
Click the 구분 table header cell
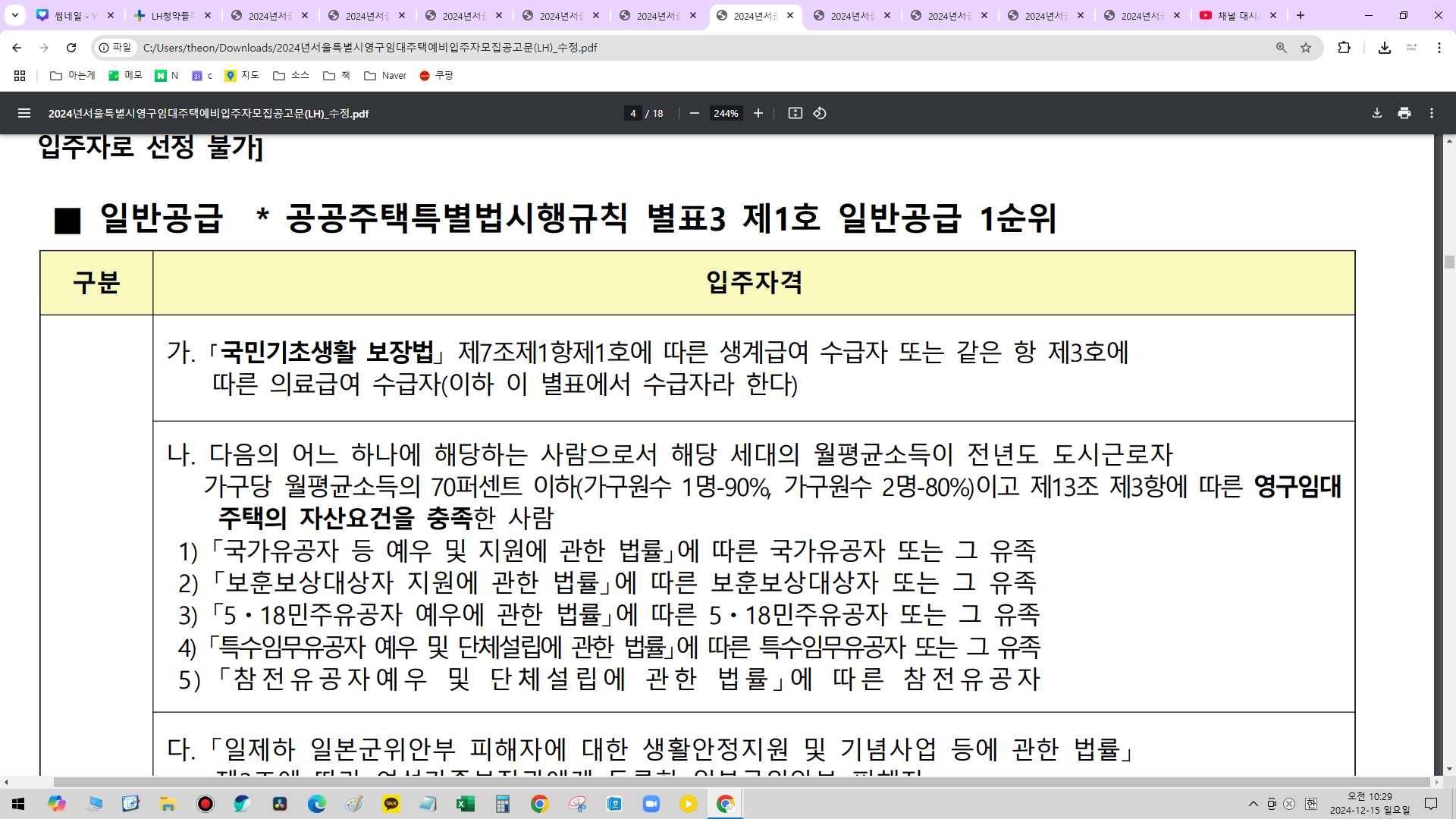coord(96,283)
